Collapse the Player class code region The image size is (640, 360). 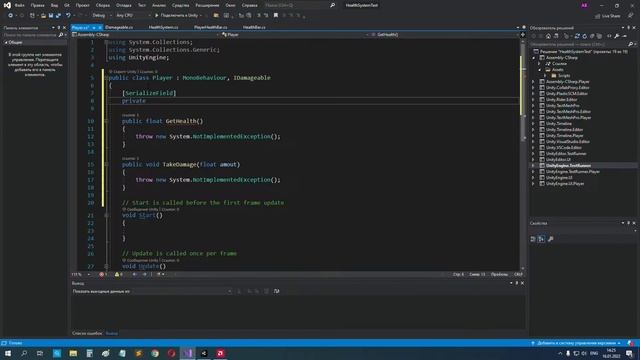(106, 78)
